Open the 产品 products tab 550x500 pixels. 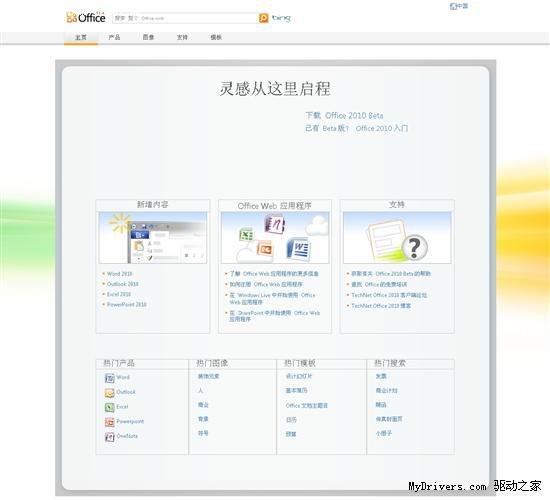pyautogui.click(x=114, y=37)
